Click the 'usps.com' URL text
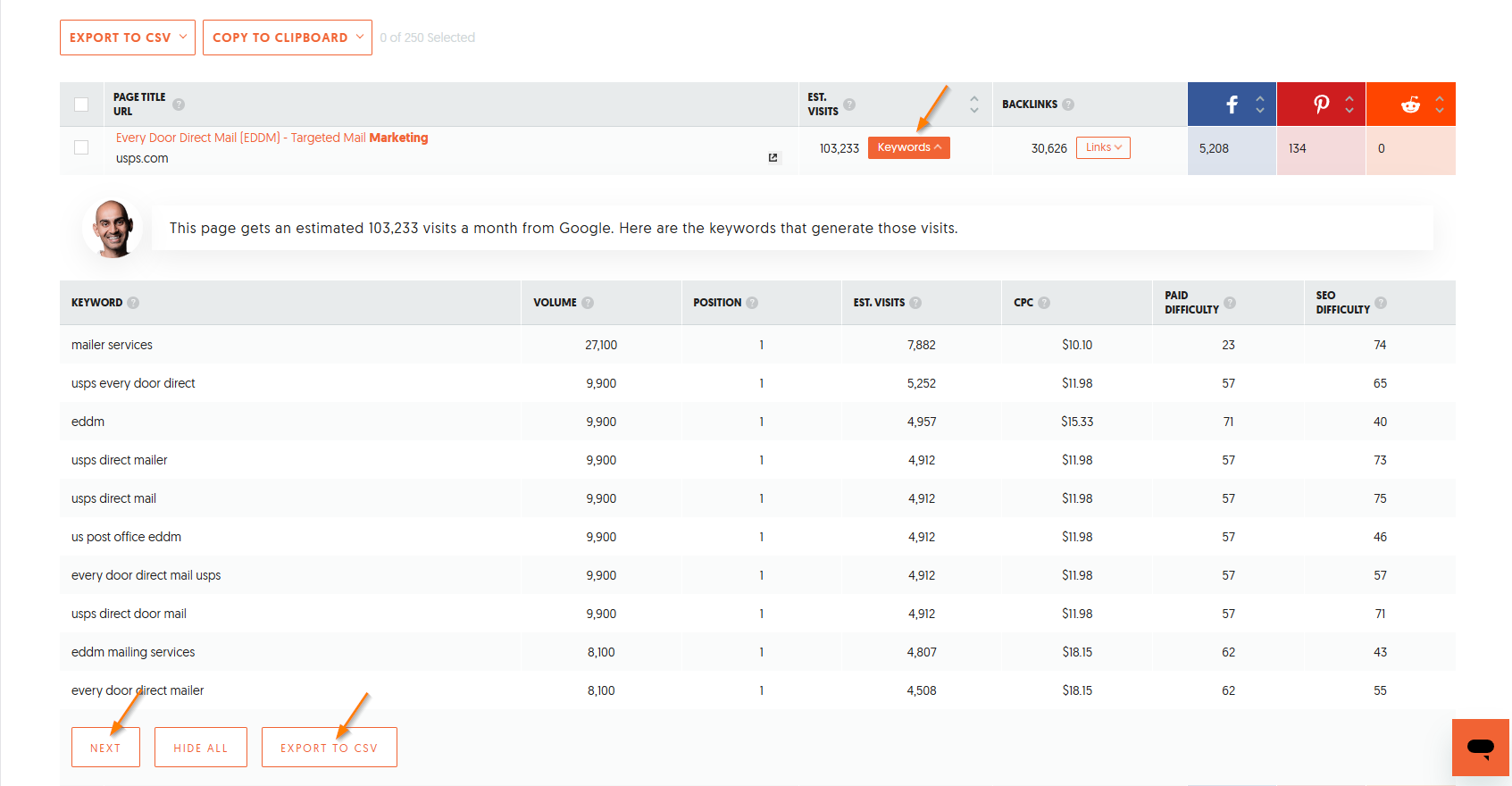 (142, 158)
